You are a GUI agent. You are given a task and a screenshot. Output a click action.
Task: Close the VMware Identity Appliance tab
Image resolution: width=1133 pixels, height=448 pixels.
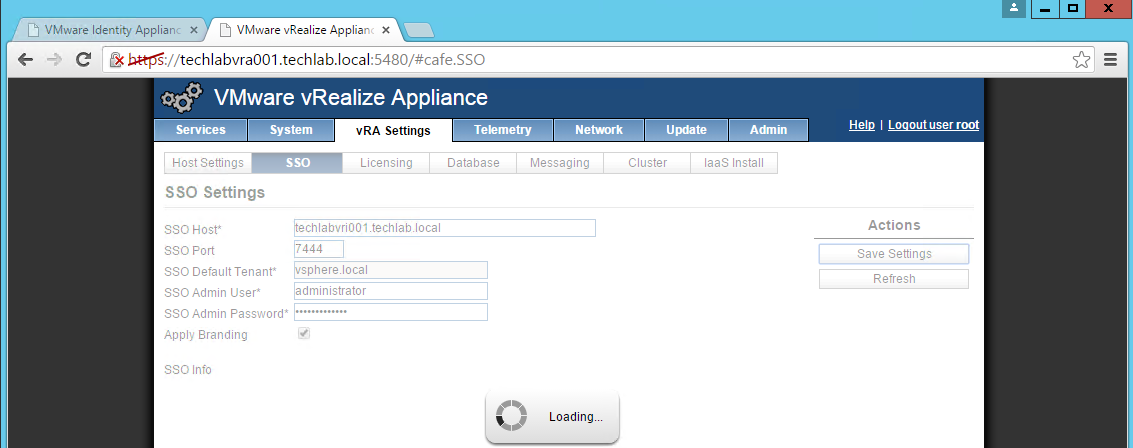[x=194, y=30]
